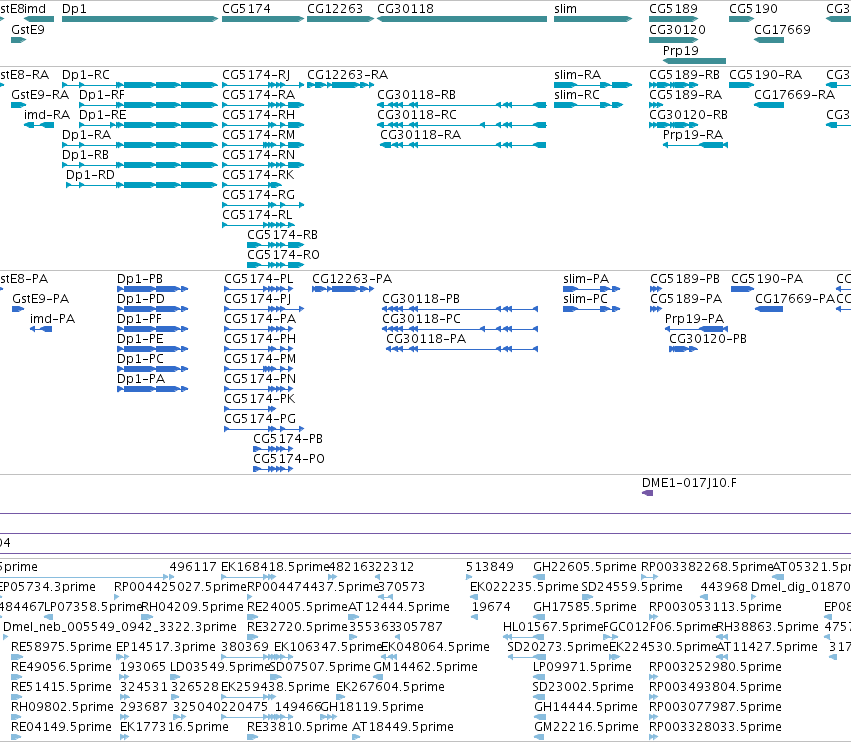Click the CG12263 gene label

[x=335, y=9]
